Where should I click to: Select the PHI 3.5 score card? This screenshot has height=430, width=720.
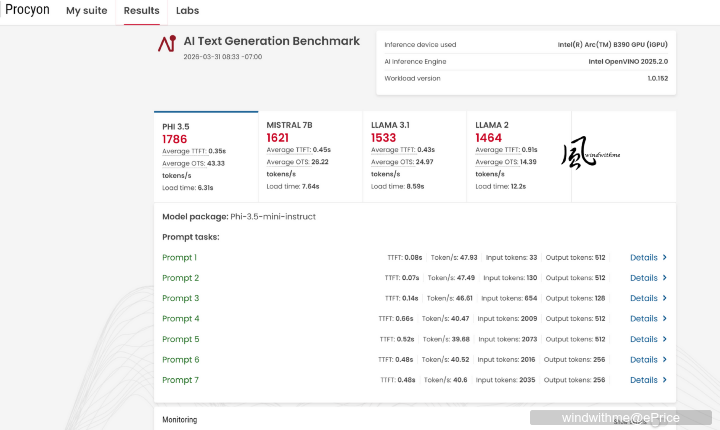pyautogui.click(x=206, y=156)
